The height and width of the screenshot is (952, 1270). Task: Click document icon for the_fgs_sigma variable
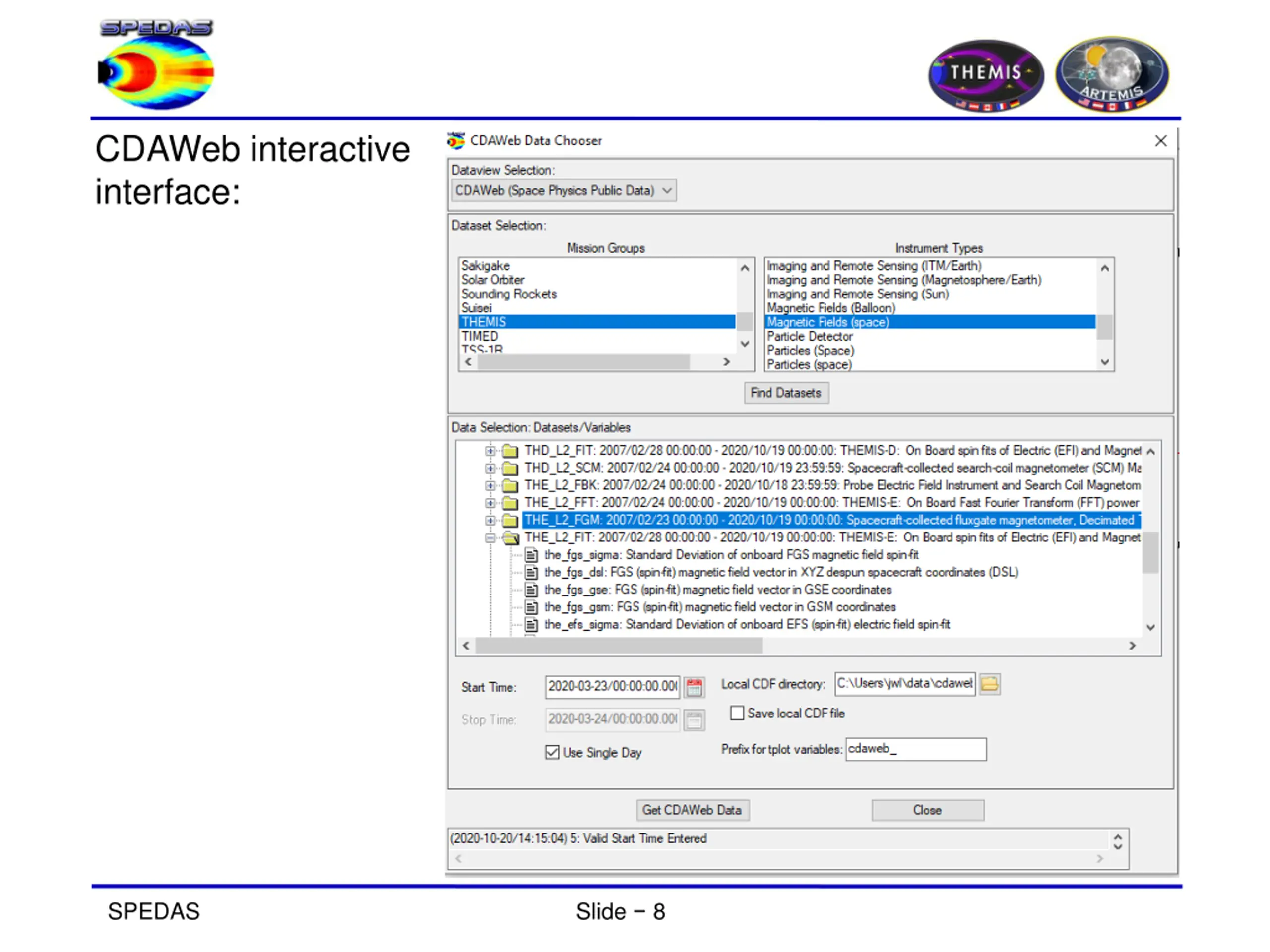point(532,555)
